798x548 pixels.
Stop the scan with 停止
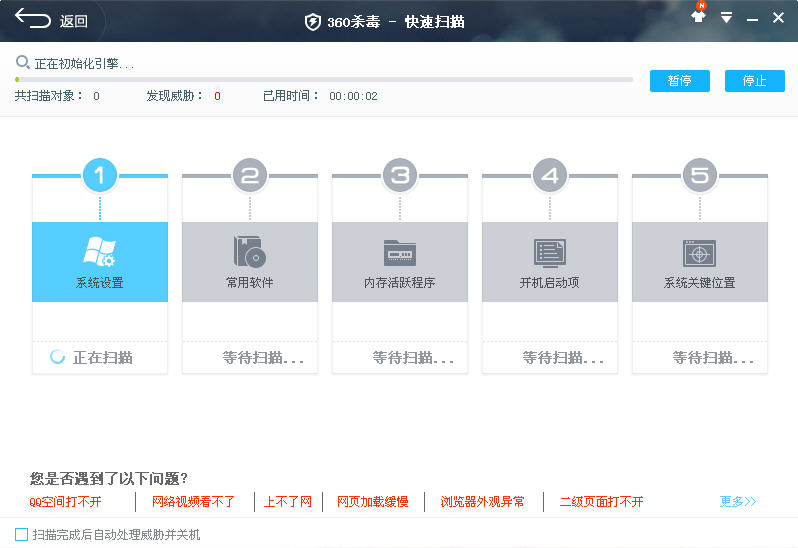click(754, 81)
